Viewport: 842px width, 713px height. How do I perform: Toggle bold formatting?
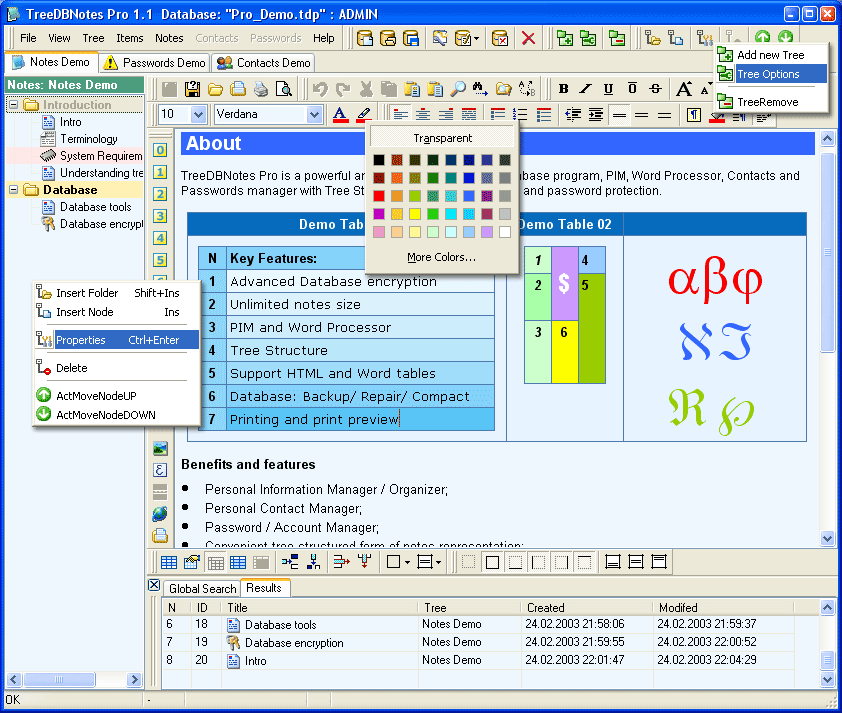pos(563,89)
